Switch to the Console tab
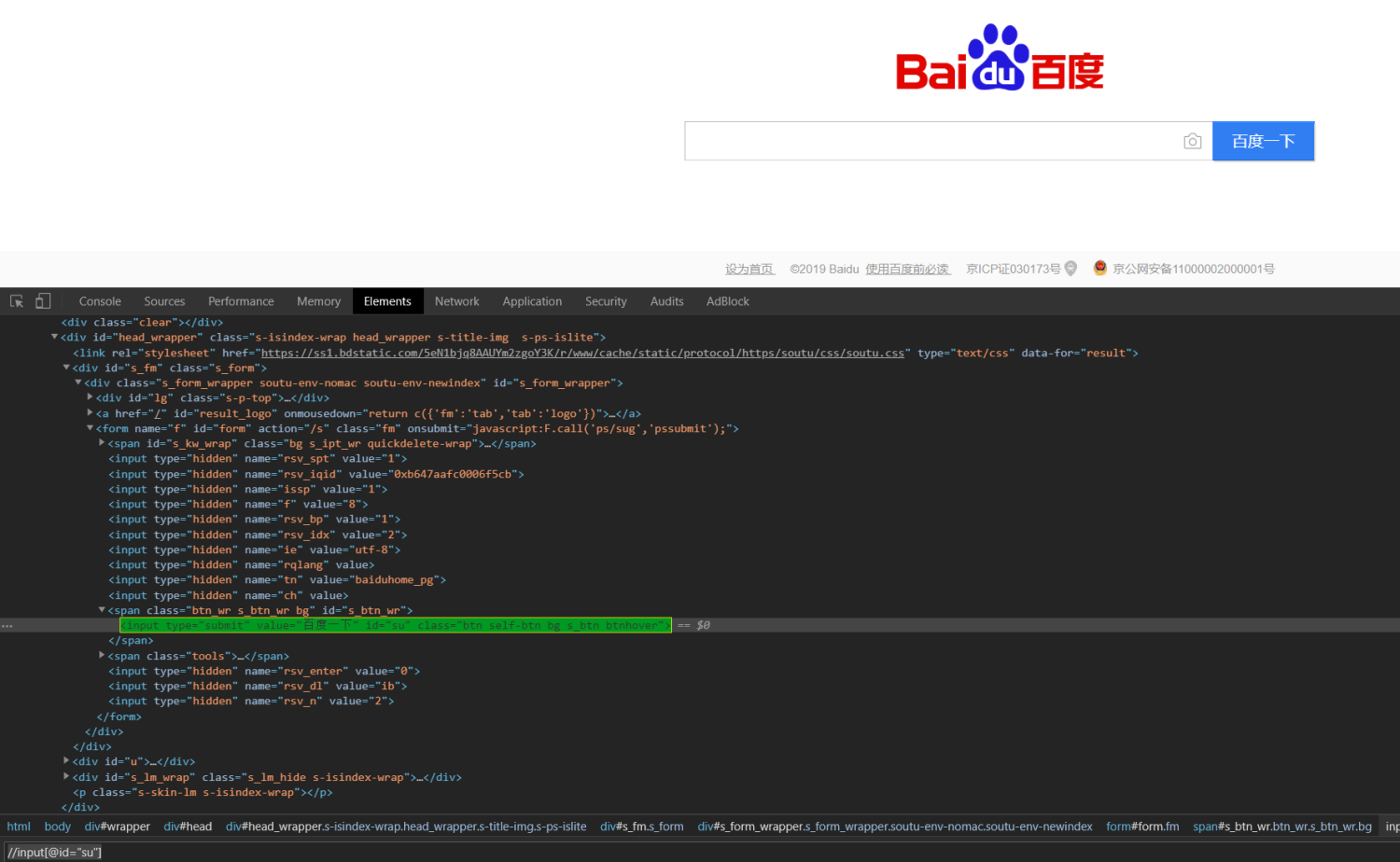Viewport: 1400px width, 862px height. coord(100,301)
